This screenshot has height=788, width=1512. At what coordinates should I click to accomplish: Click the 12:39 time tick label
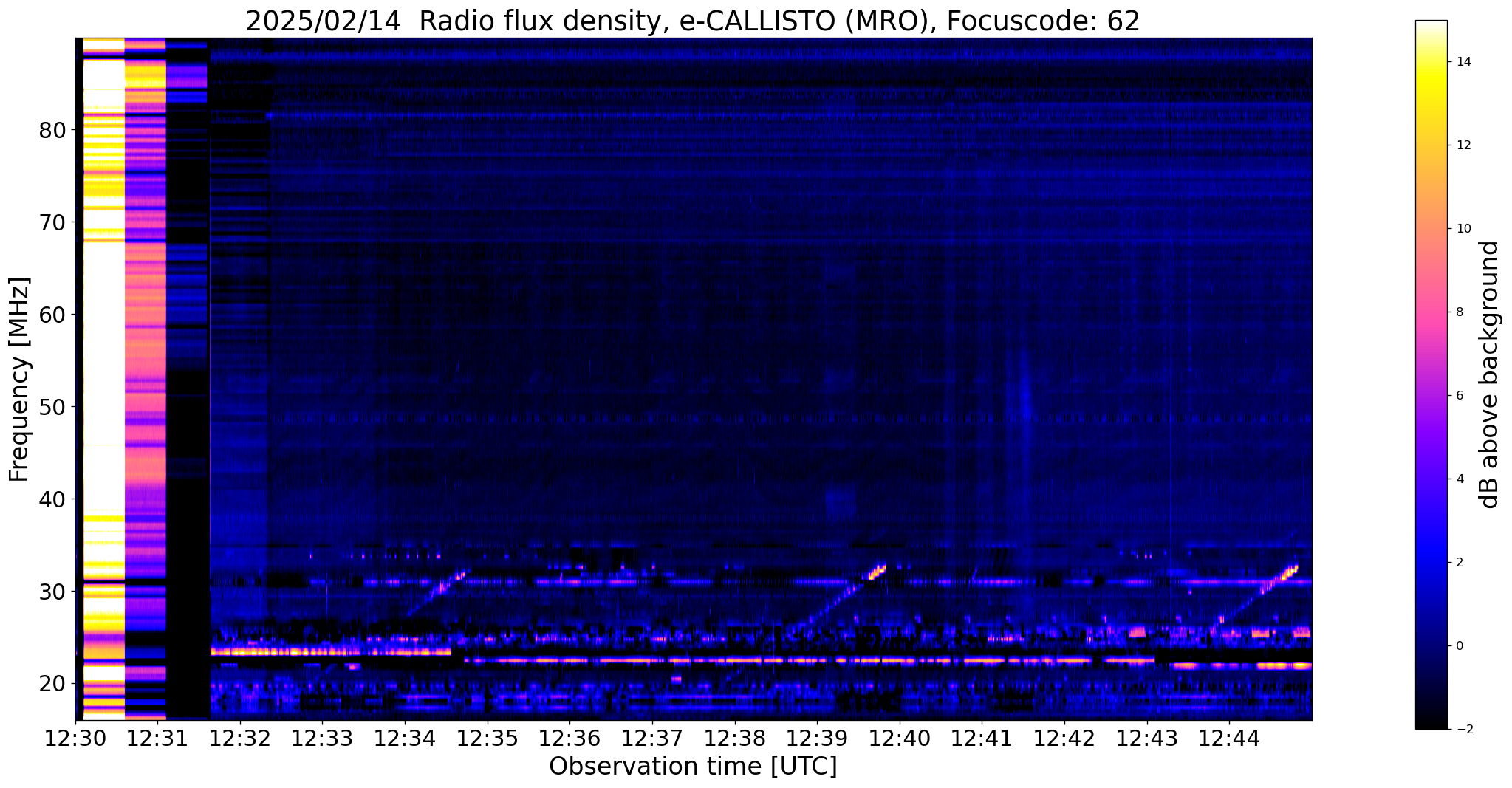point(817,738)
